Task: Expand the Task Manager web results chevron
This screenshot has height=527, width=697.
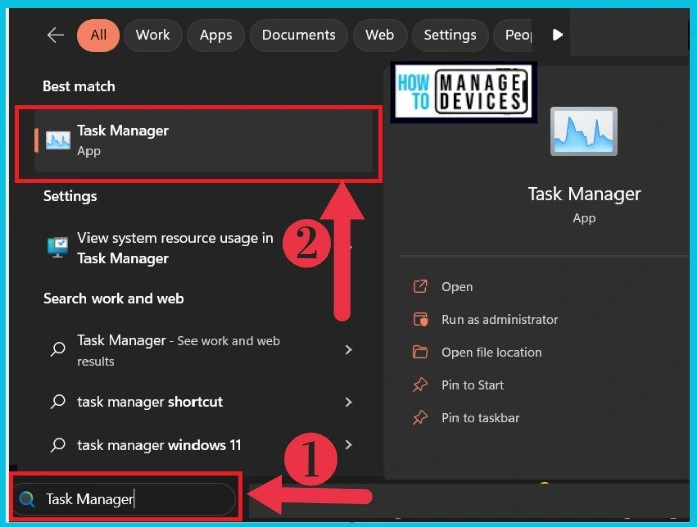Action: coord(348,350)
